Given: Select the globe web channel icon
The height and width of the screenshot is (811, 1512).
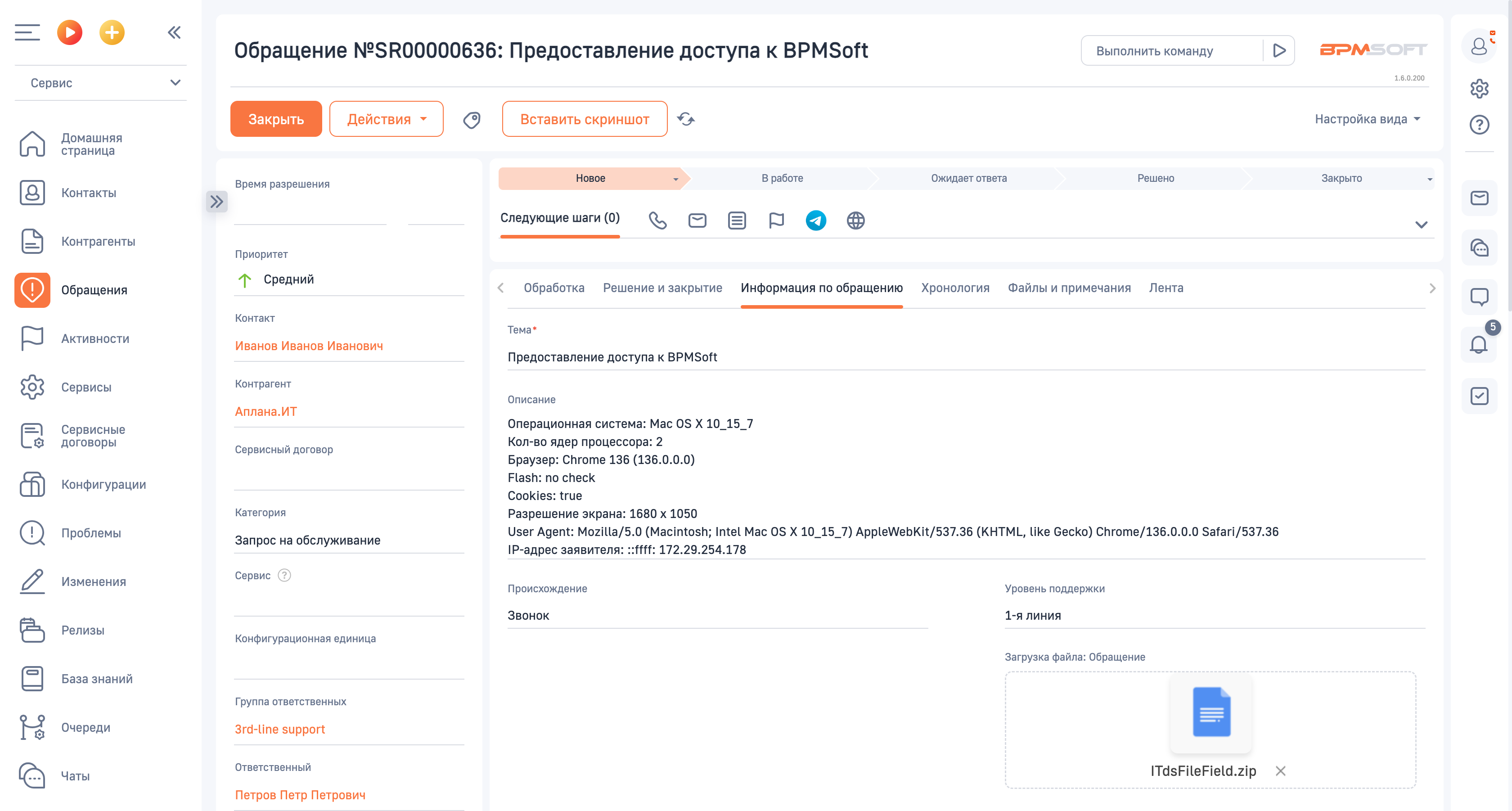Looking at the screenshot, I should [856, 221].
